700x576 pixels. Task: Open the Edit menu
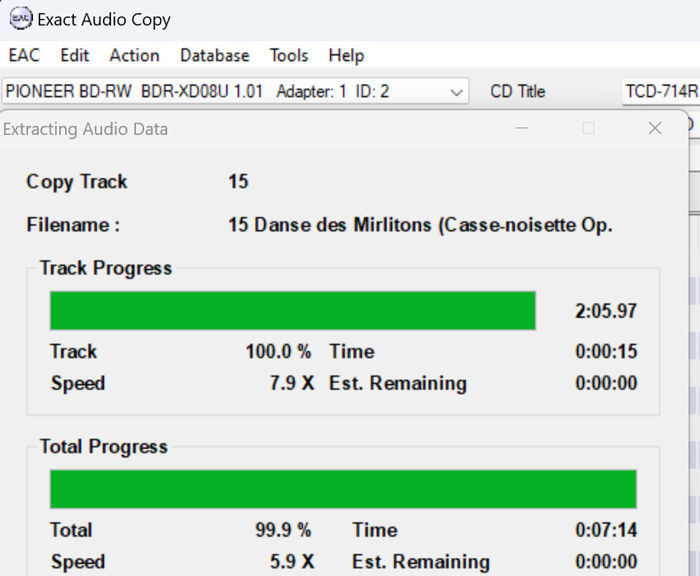point(74,56)
